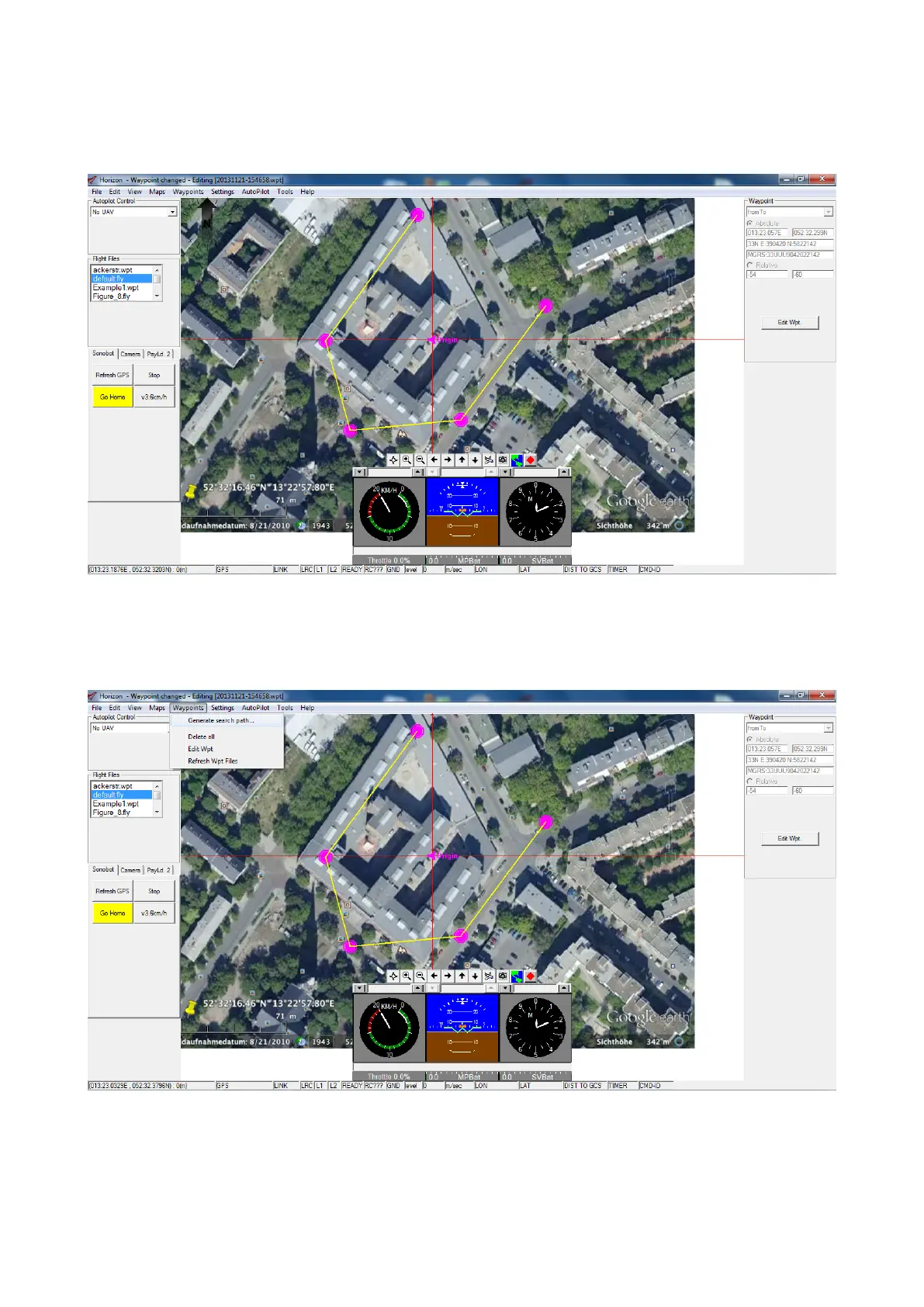Click the world map icon in upper screenshot
The width and height of the screenshot is (924, 1307).
(517, 459)
